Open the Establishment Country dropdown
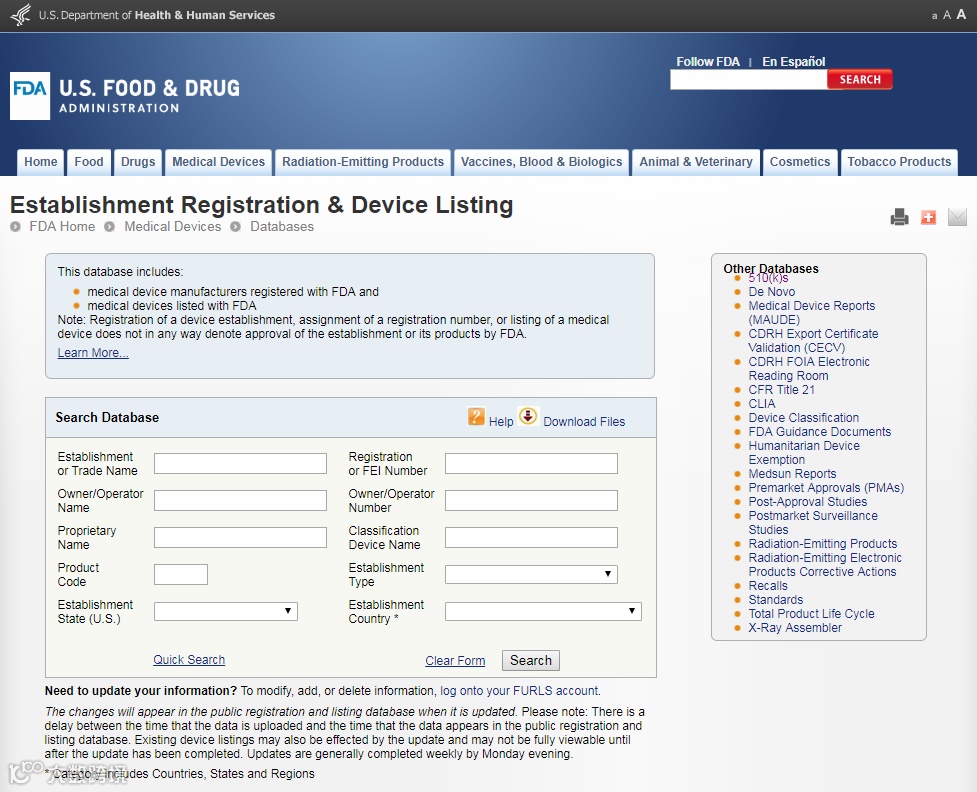 [543, 611]
